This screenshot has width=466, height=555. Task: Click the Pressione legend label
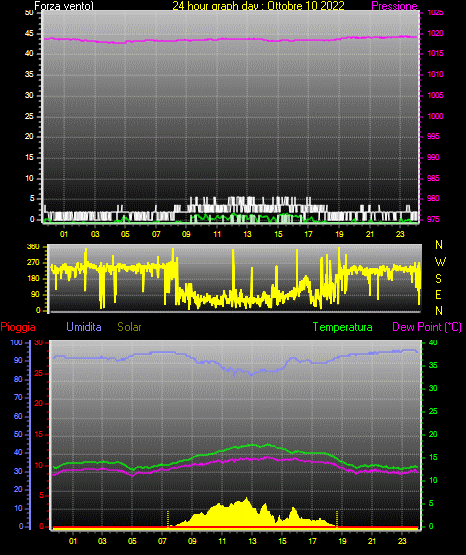395,6
